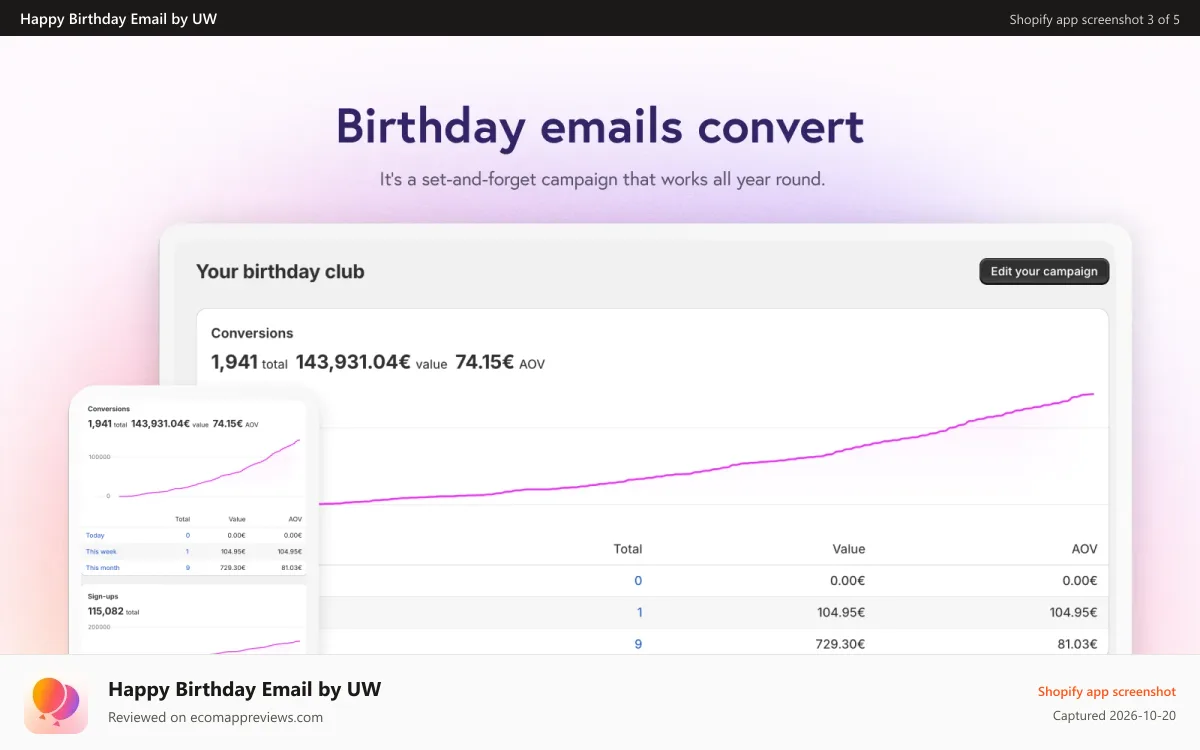
Task: Click Total column header in desktop table
Action: (x=628, y=549)
